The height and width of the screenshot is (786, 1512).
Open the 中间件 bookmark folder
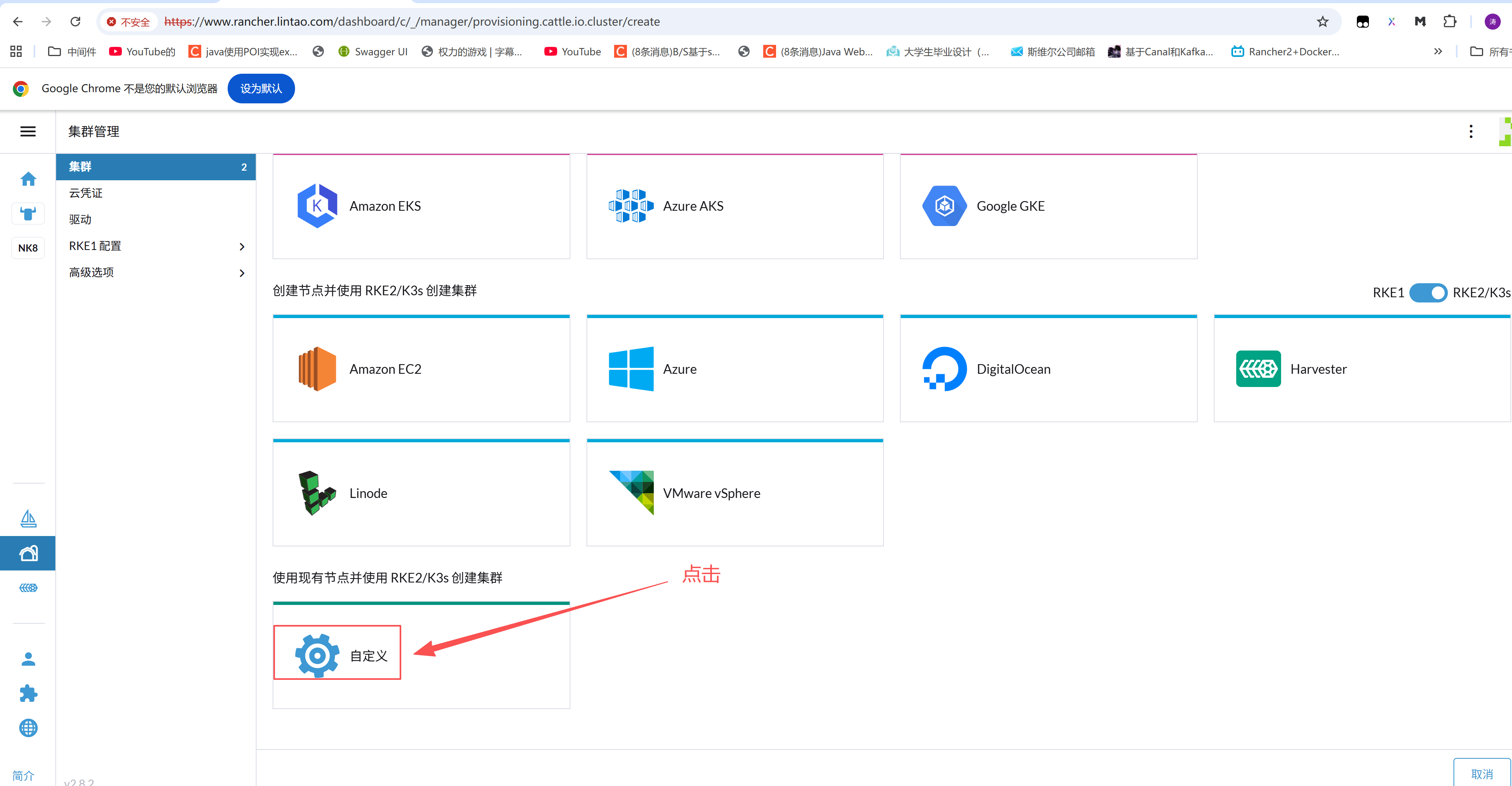(72, 52)
